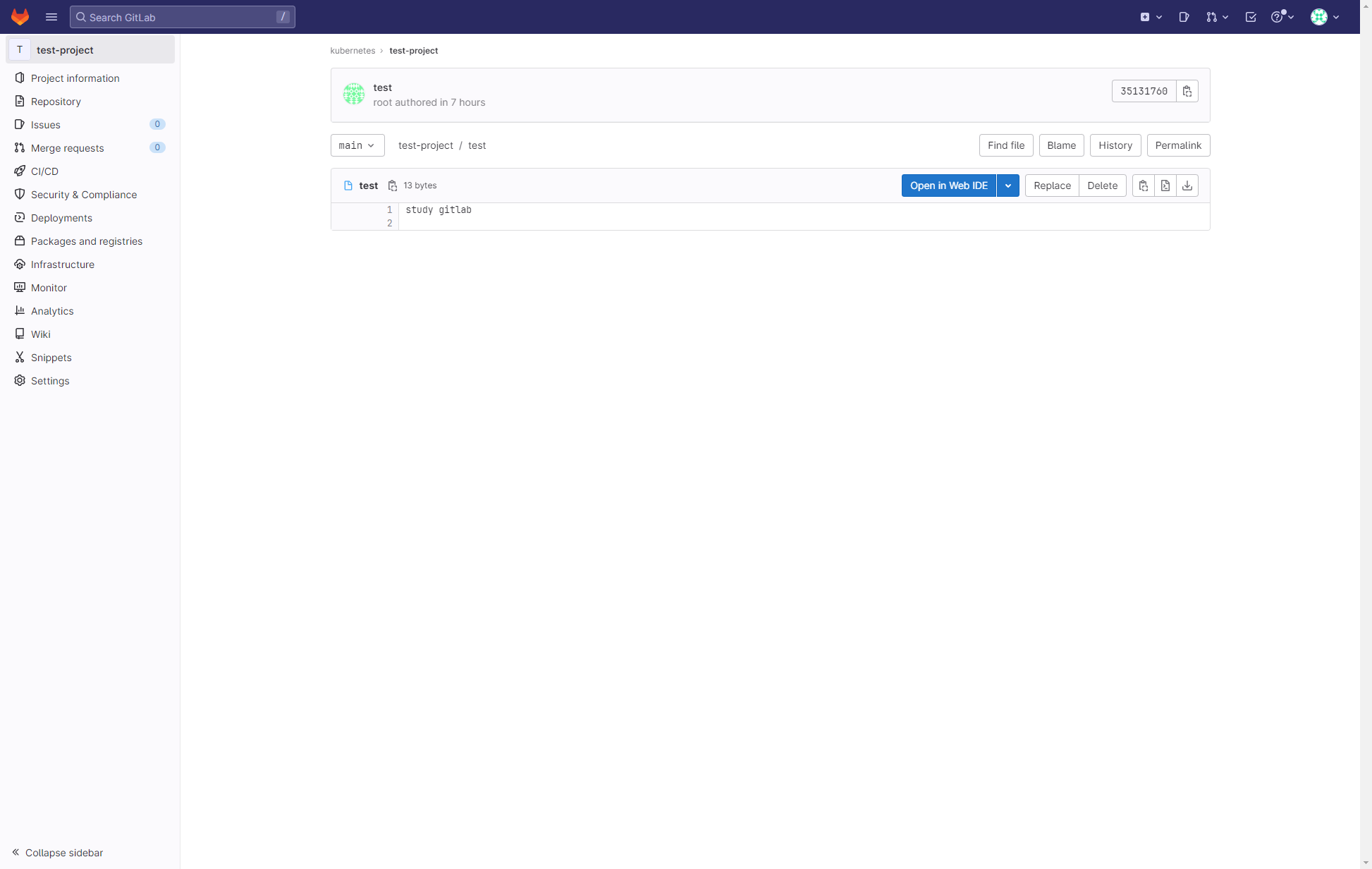Click the Analytics chart icon
The image size is (1372, 869).
click(x=20, y=311)
